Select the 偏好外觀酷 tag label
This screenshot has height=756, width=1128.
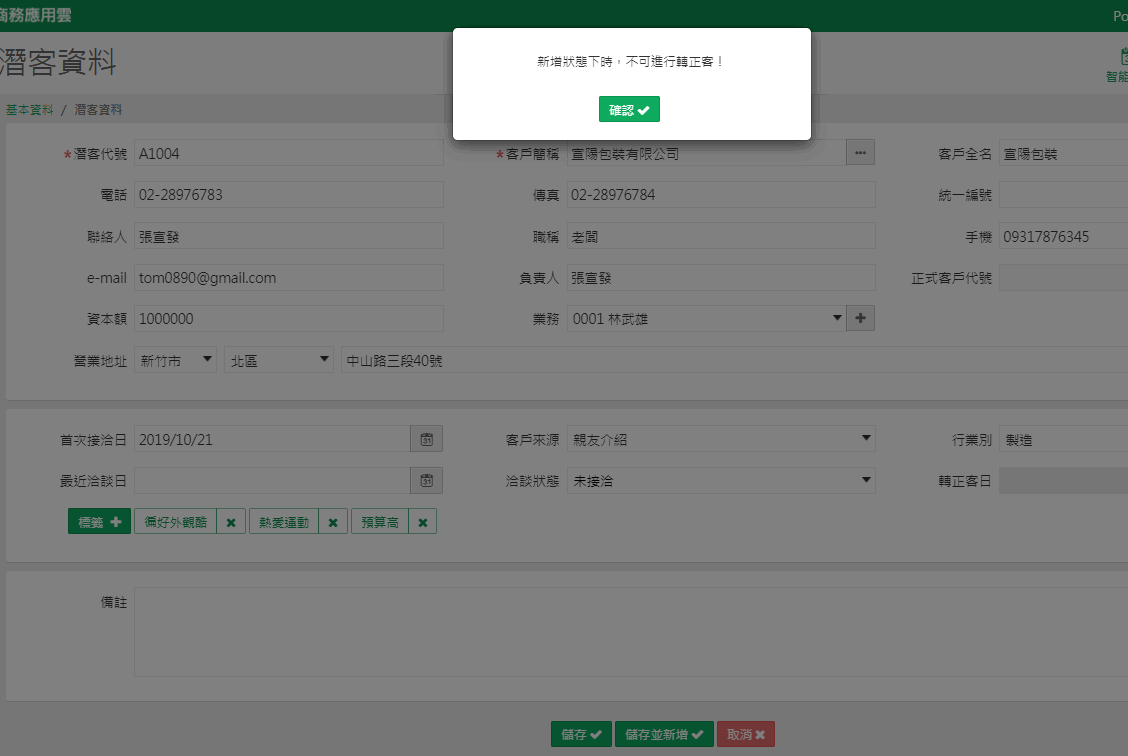pyautogui.click(x=176, y=522)
